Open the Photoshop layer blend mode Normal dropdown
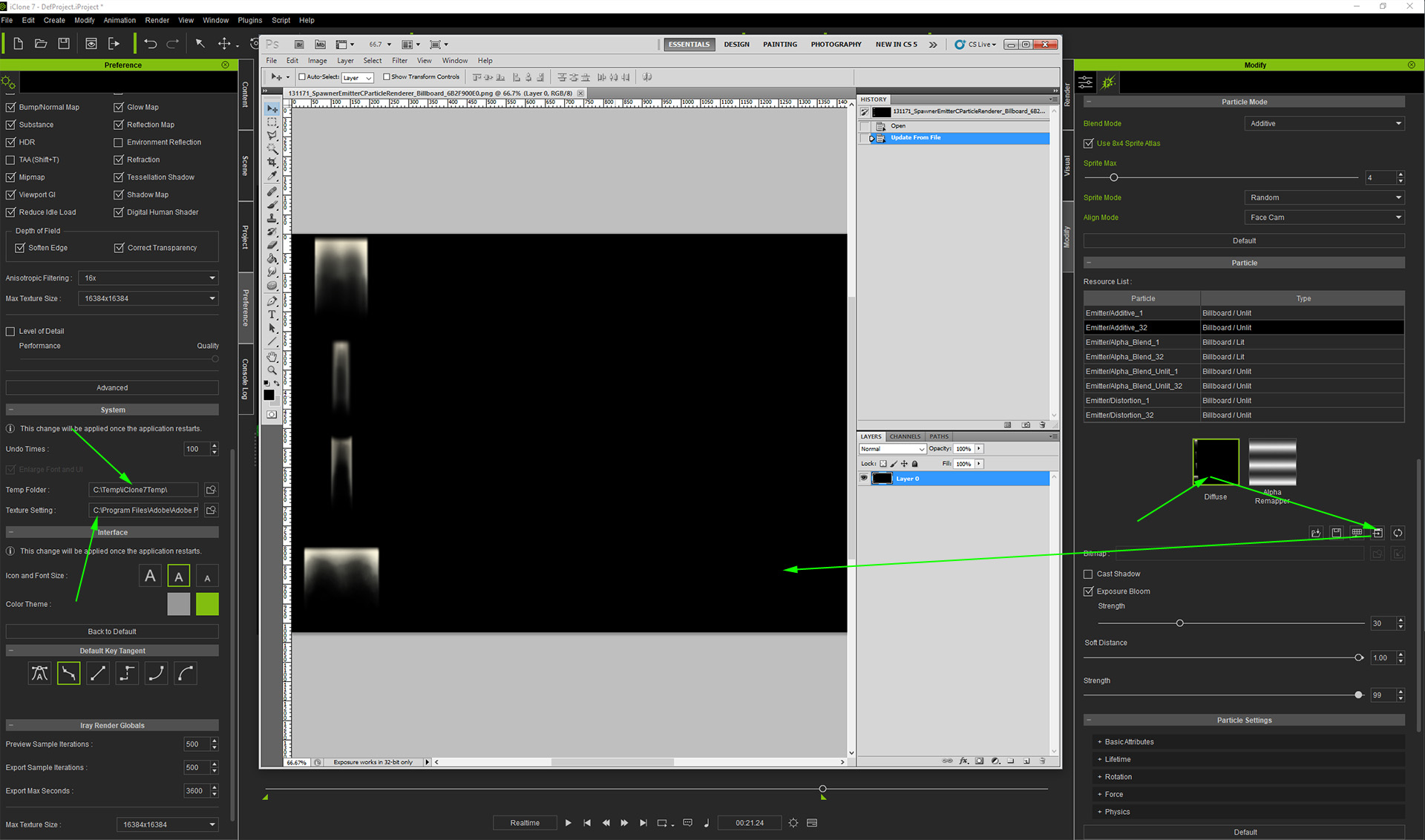1425x840 pixels. point(892,449)
